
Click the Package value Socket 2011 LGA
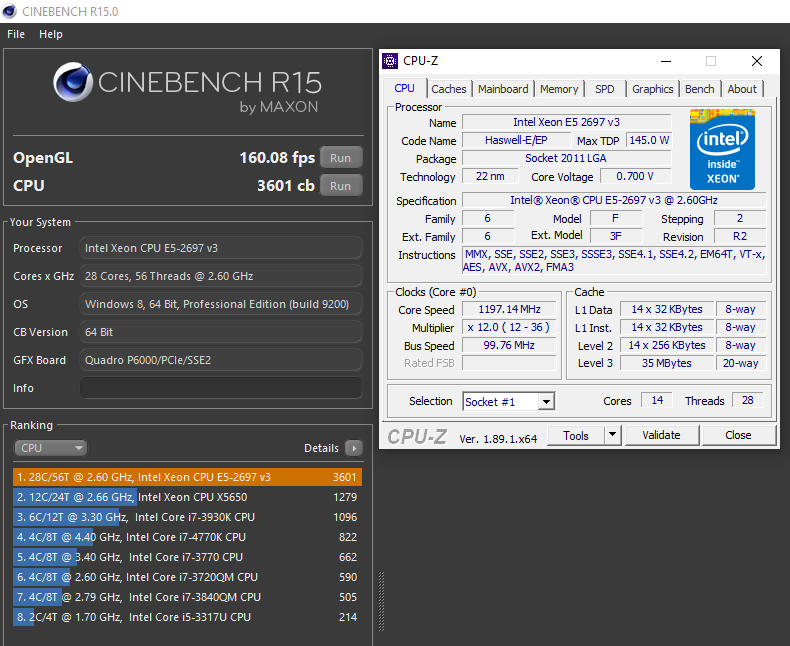click(566, 158)
